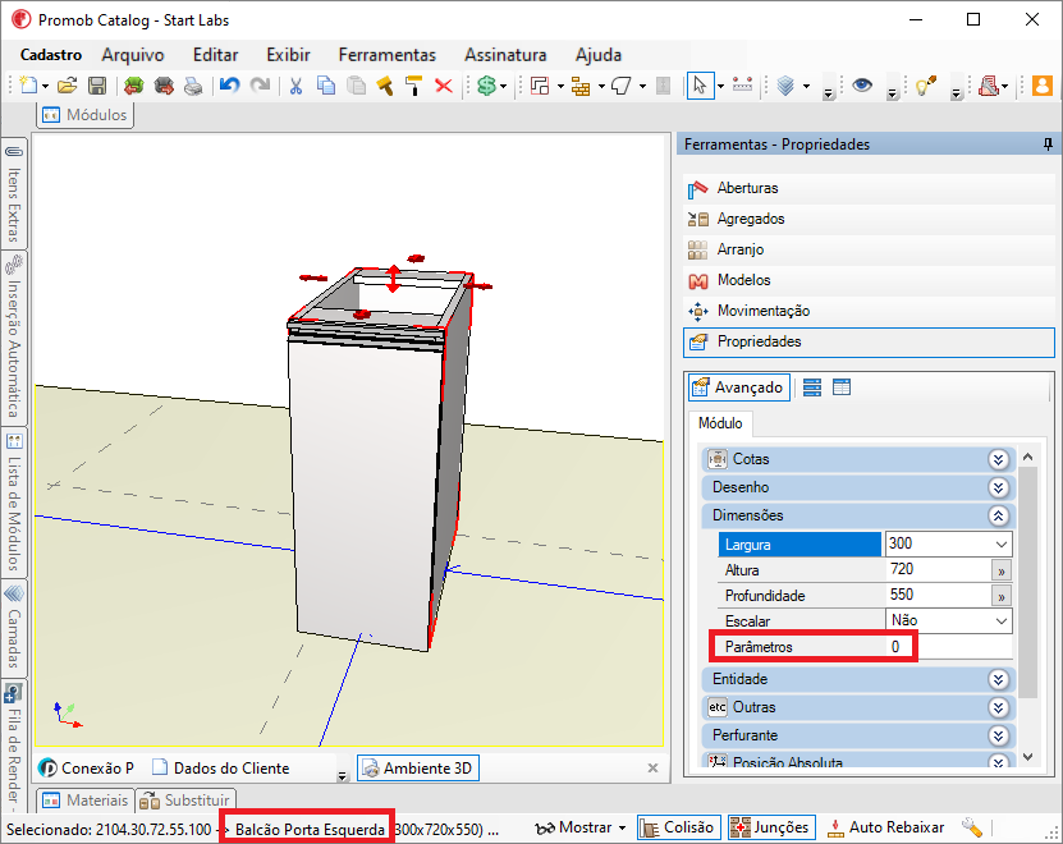Screen dimensions: 1063x844
Task: Toggle the Colisão option
Action: [x=677, y=827]
